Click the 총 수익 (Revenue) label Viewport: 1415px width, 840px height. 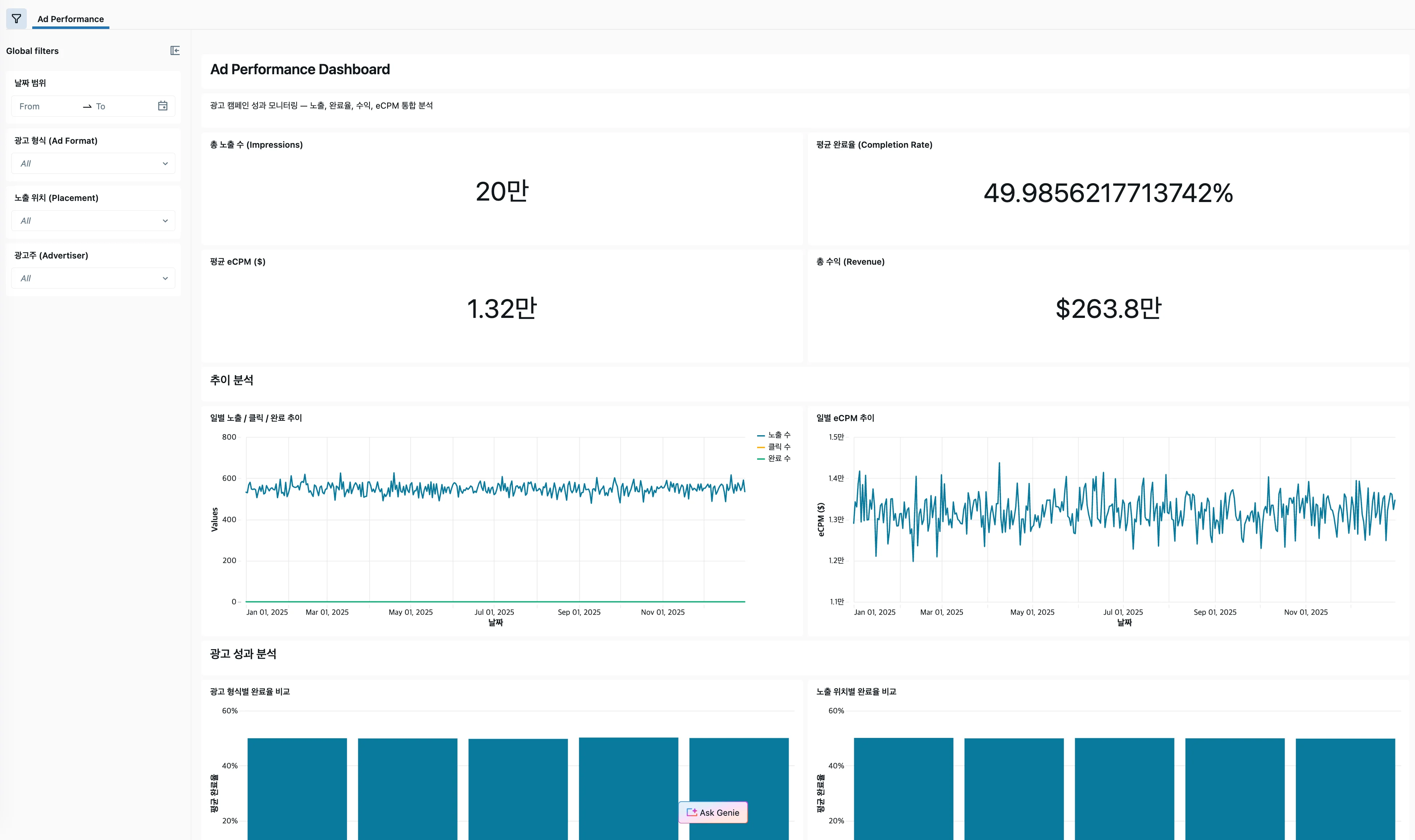(850, 261)
